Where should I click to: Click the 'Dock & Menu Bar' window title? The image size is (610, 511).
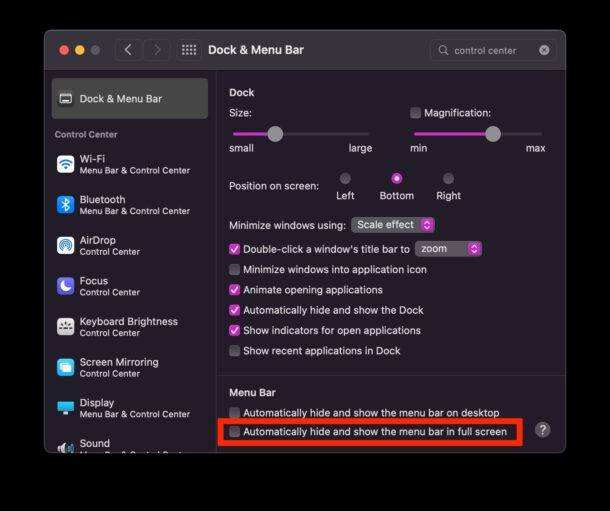pos(256,50)
